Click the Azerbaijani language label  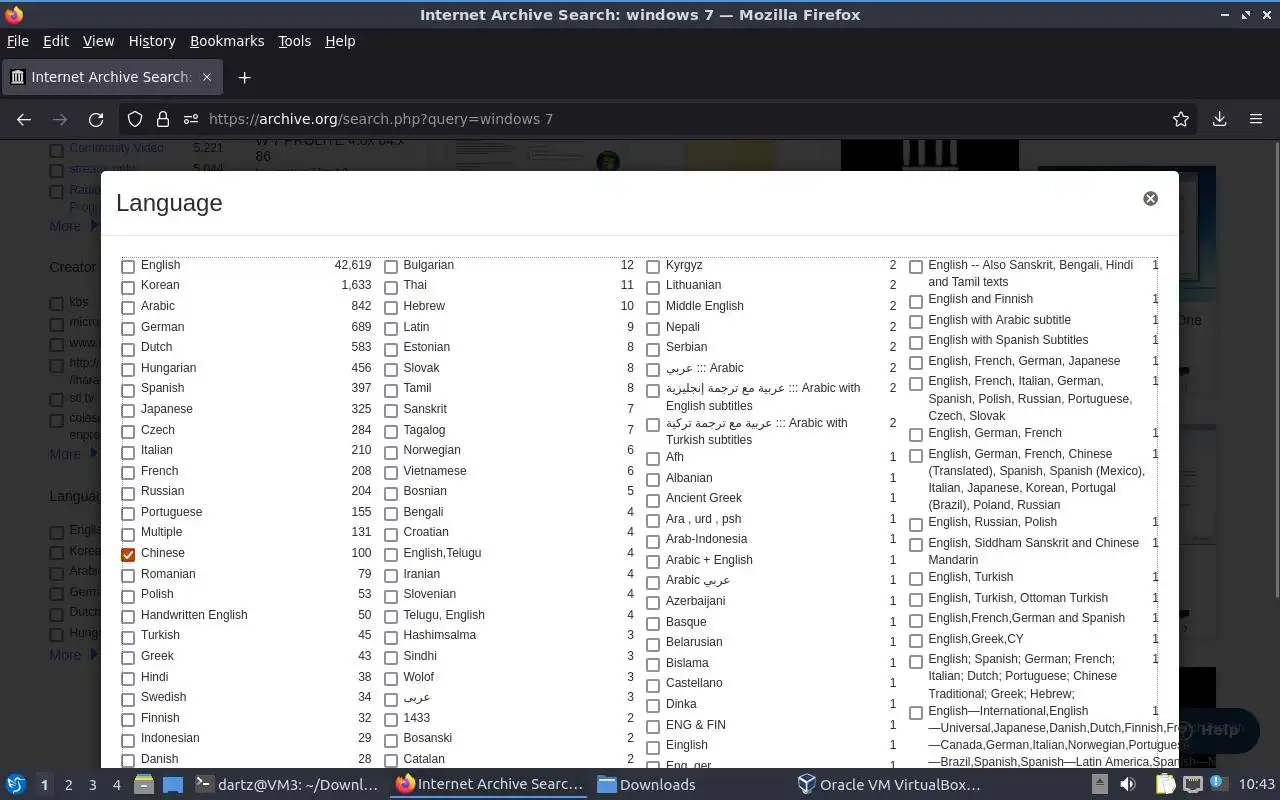[x=695, y=601]
